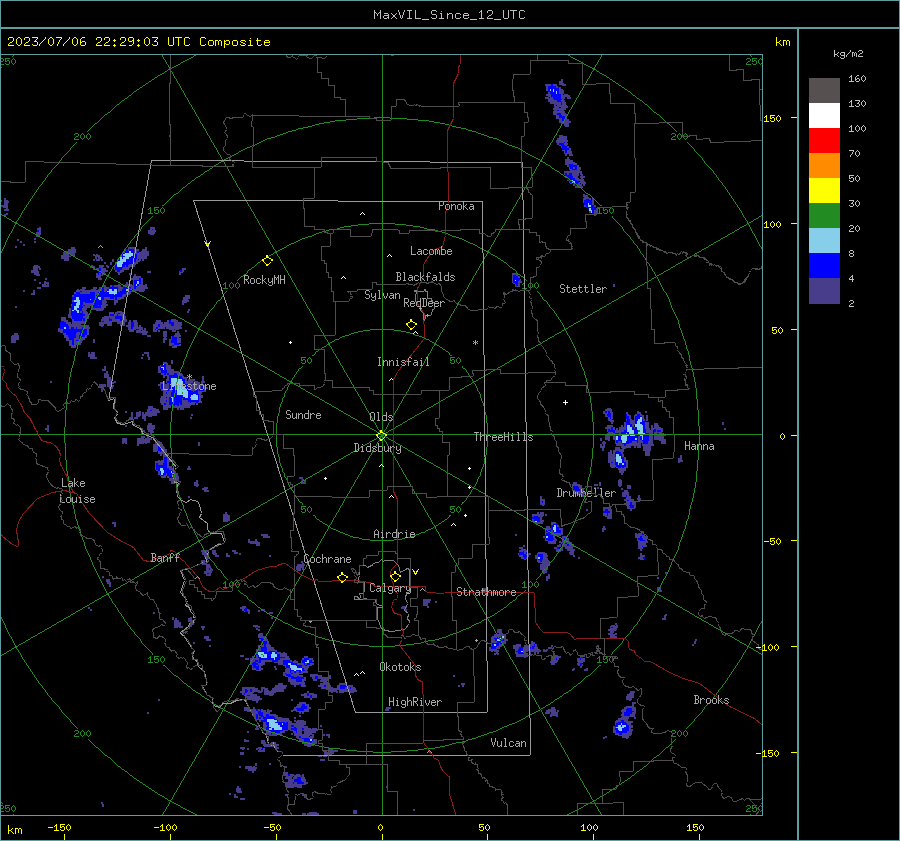Pick the green 20-30 legend swatch

click(824, 216)
